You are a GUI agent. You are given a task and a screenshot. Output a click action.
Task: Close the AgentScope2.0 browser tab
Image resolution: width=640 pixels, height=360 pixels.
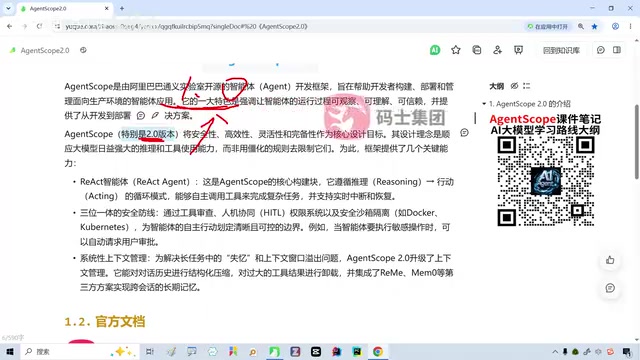point(107,8)
